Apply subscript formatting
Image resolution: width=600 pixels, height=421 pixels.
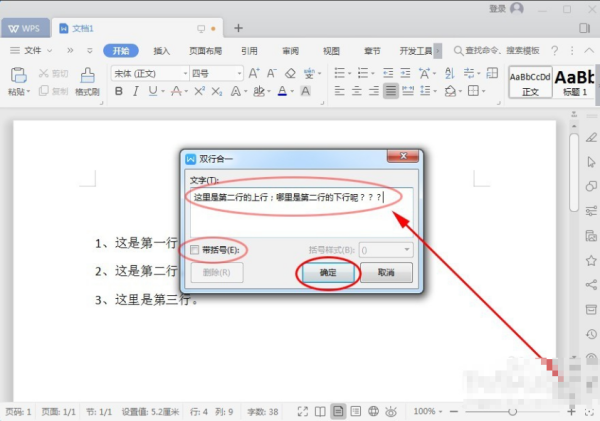[x=217, y=91]
